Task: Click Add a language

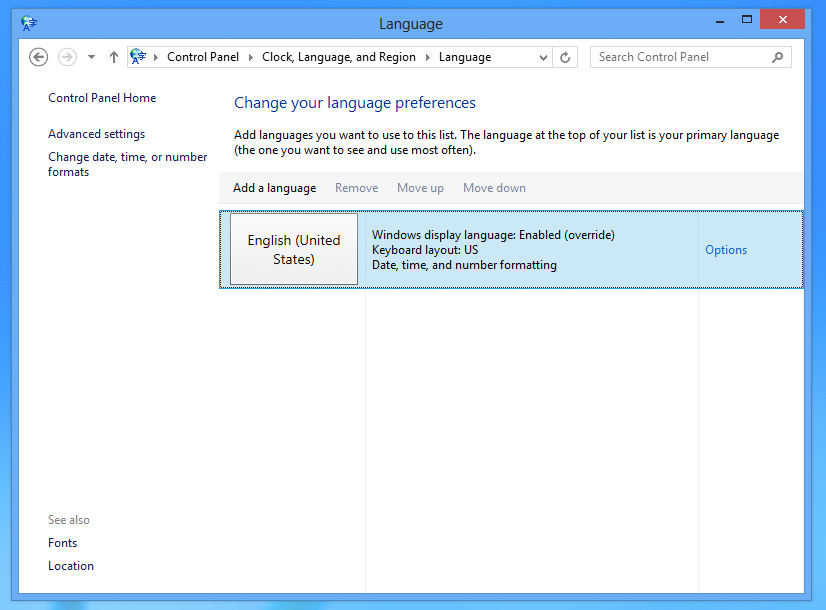Action: tap(274, 188)
